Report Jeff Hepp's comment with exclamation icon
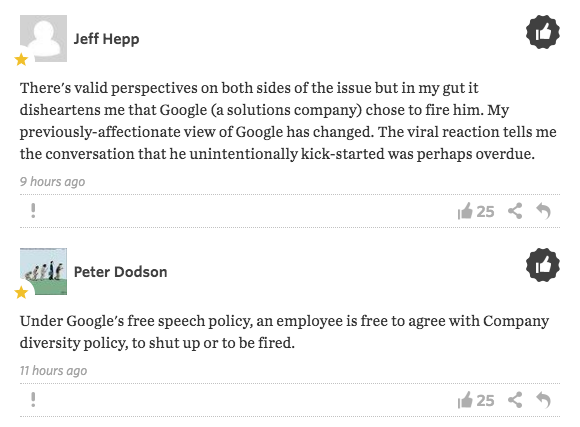This screenshot has height=427, width=580. click(x=33, y=211)
